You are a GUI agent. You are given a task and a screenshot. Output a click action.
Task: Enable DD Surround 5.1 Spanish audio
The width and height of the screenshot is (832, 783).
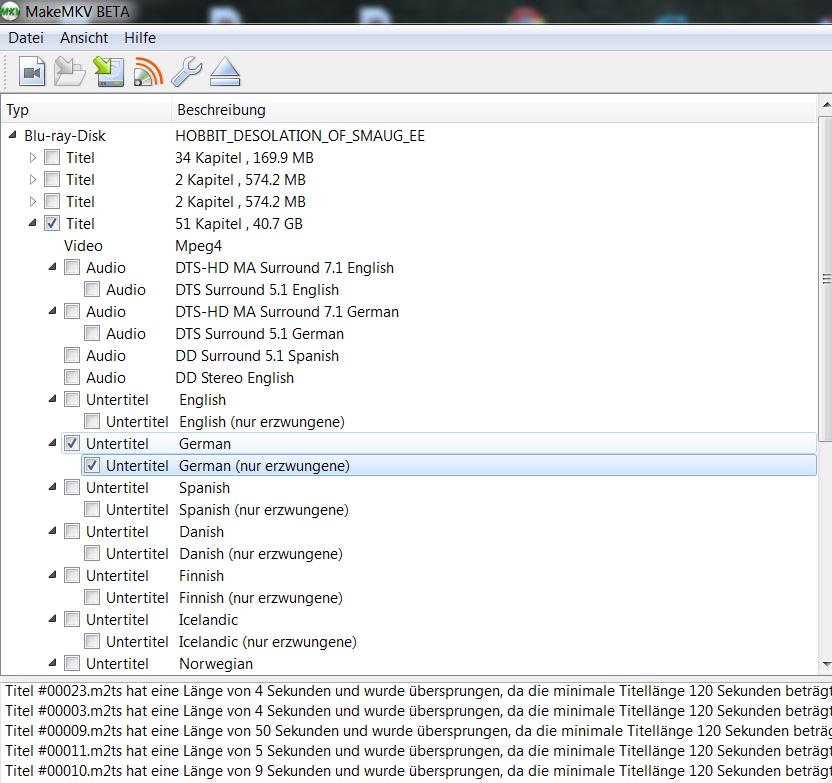pos(72,355)
